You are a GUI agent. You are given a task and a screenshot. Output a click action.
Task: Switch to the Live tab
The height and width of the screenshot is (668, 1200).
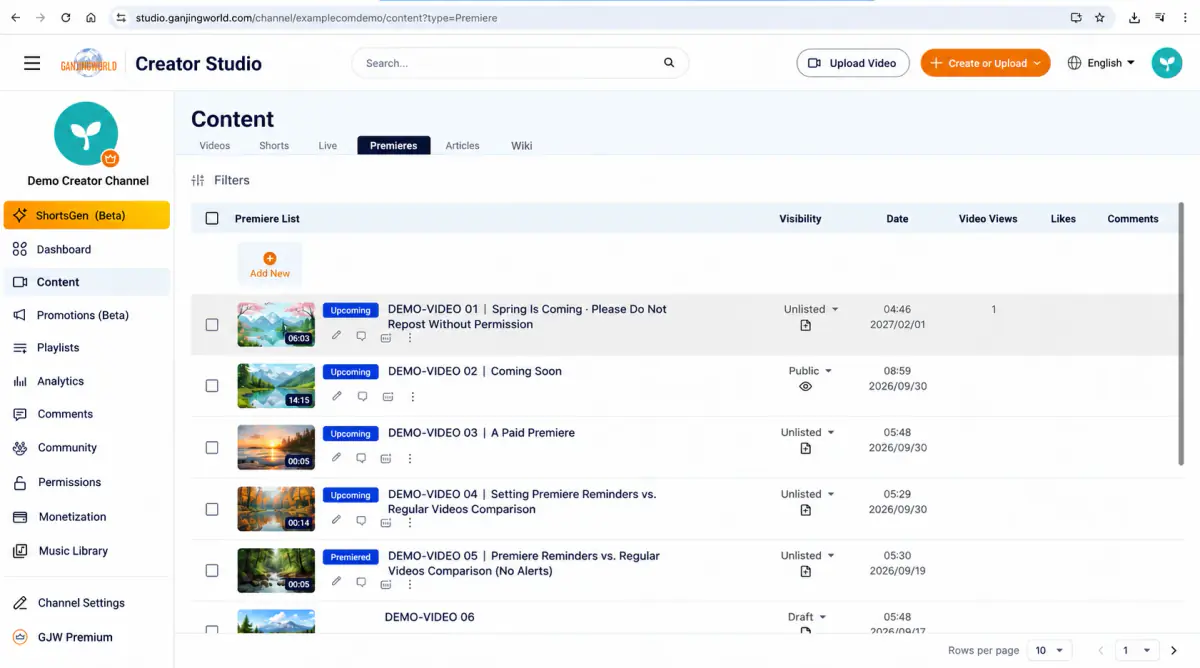coord(328,145)
